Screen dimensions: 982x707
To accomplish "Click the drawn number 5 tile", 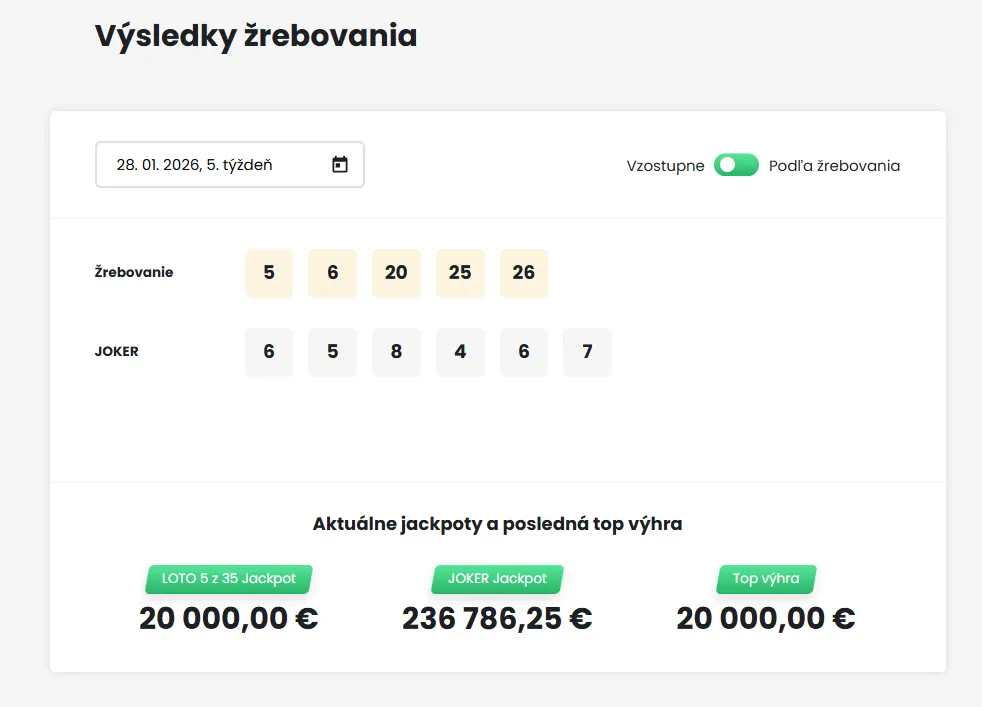I will click(x=268, y=273).
